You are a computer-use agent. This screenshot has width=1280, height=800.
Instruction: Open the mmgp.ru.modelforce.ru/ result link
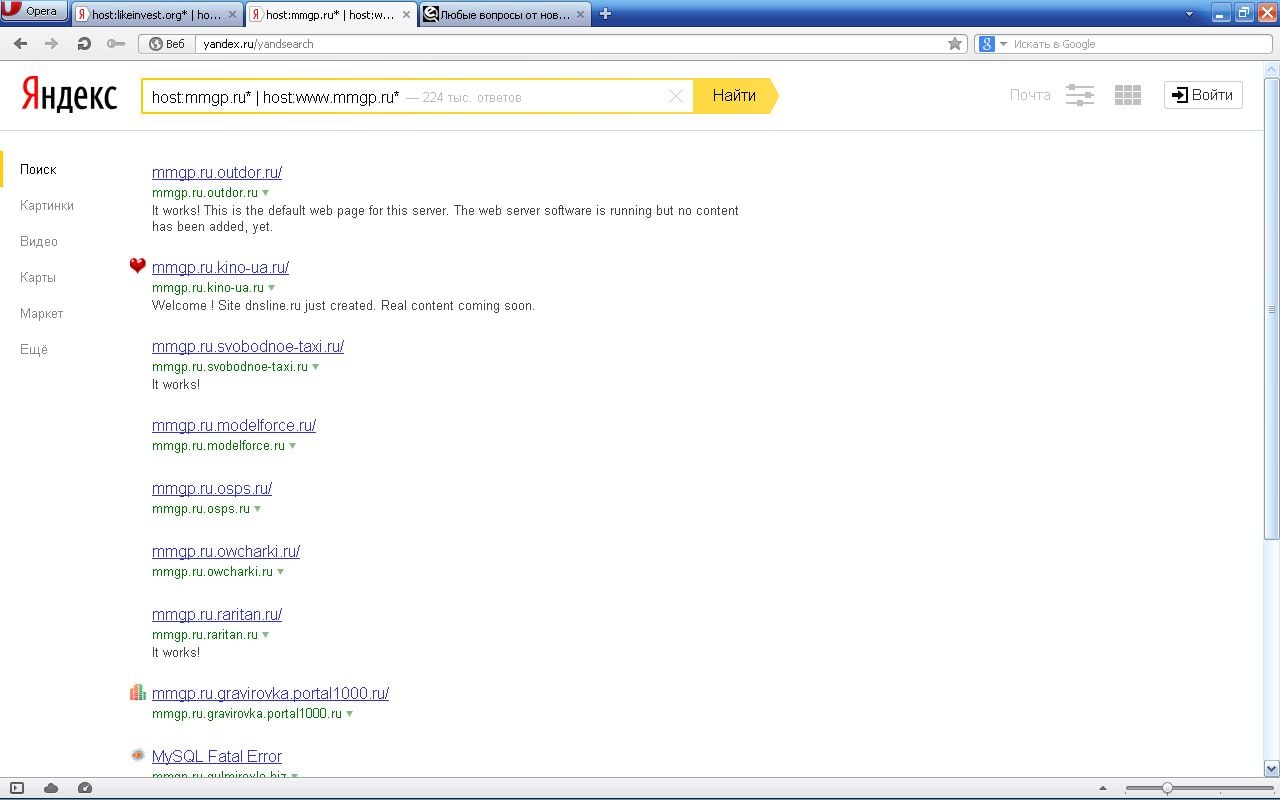[234, 425]
